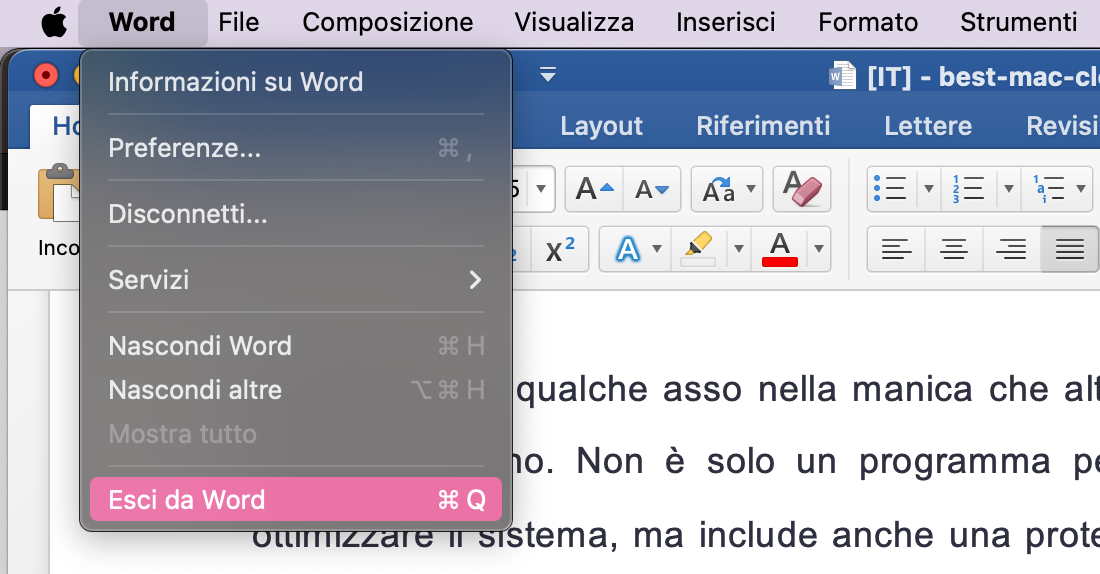Open the Composizione menu
Image resolution: width=1100 pixels, height=574 pixels.
pyautogui.click(x=387, y=22)
